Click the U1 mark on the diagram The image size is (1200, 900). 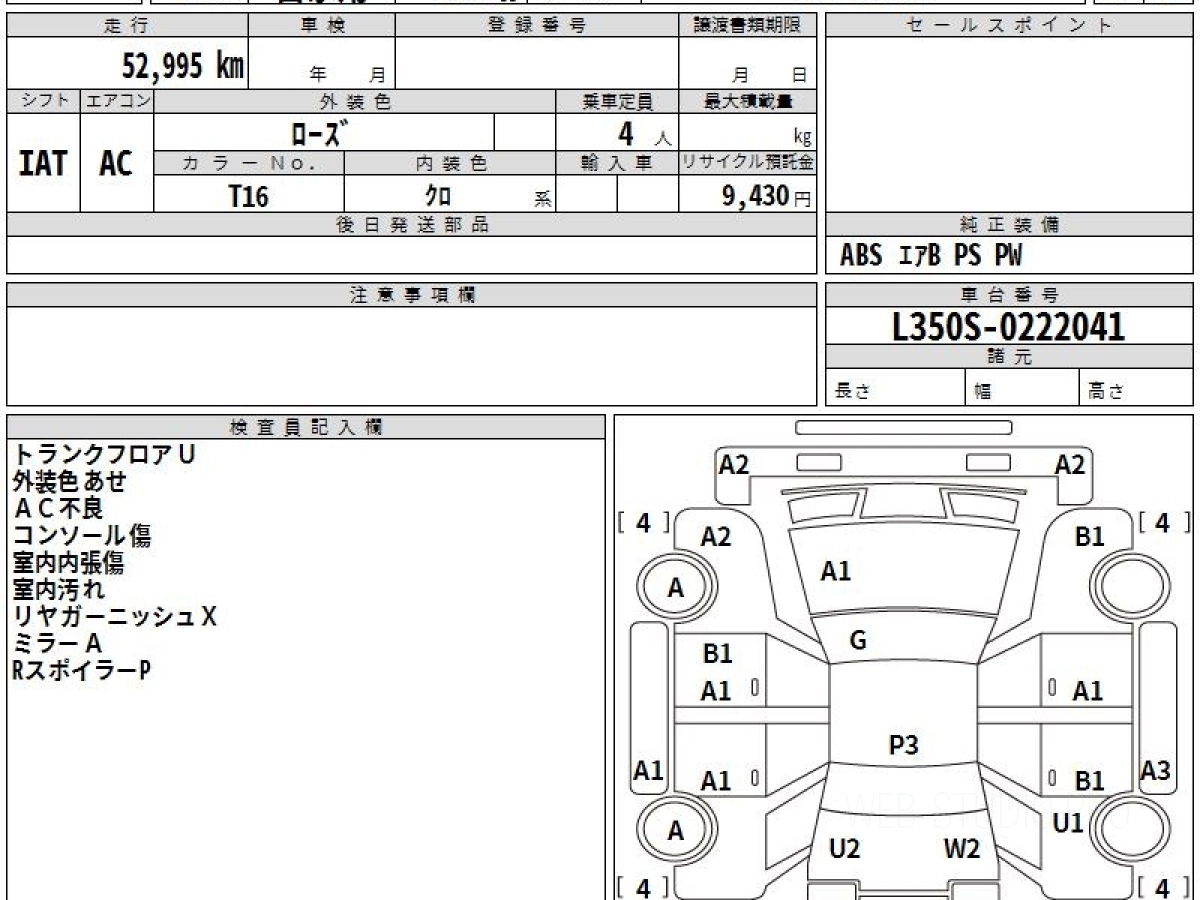1068,823
